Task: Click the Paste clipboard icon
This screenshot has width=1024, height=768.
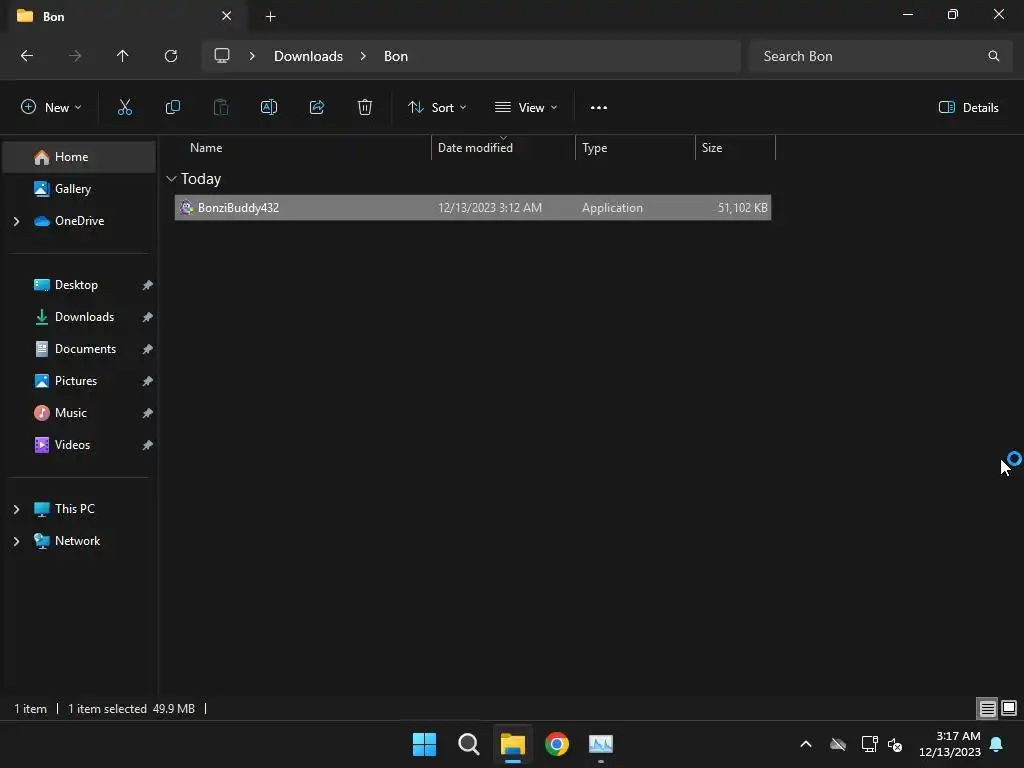Action: pos(221,108)
